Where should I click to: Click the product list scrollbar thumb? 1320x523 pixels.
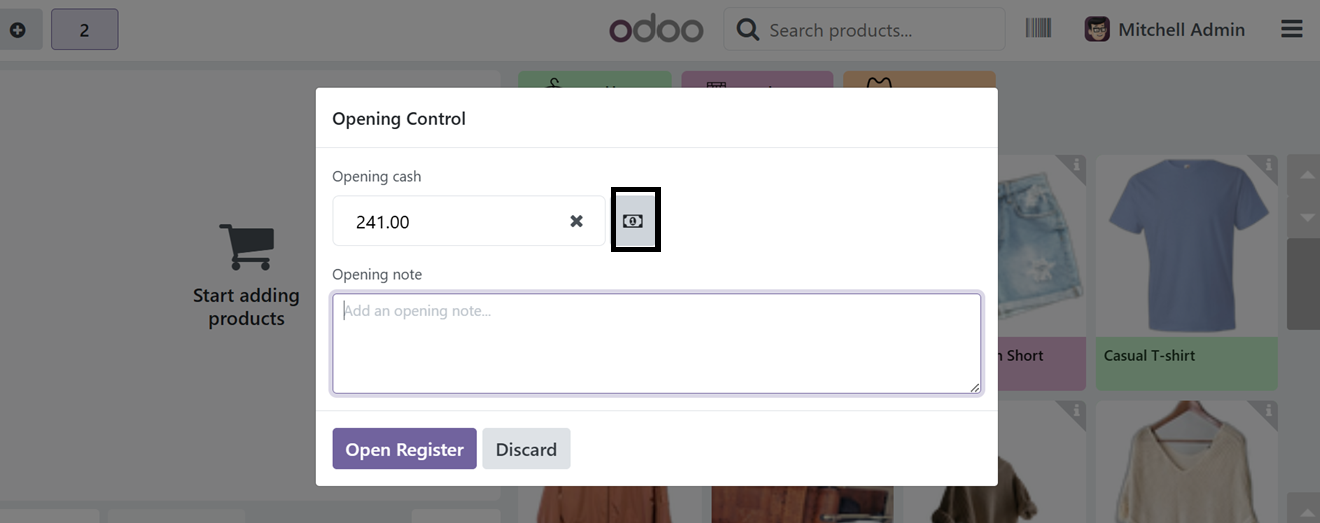coord(1303,284)
